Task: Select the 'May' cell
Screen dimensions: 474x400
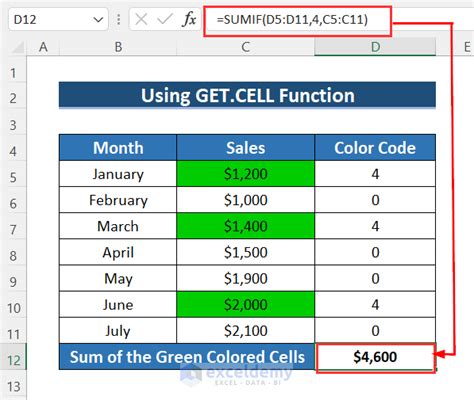Action: point(118,278)
